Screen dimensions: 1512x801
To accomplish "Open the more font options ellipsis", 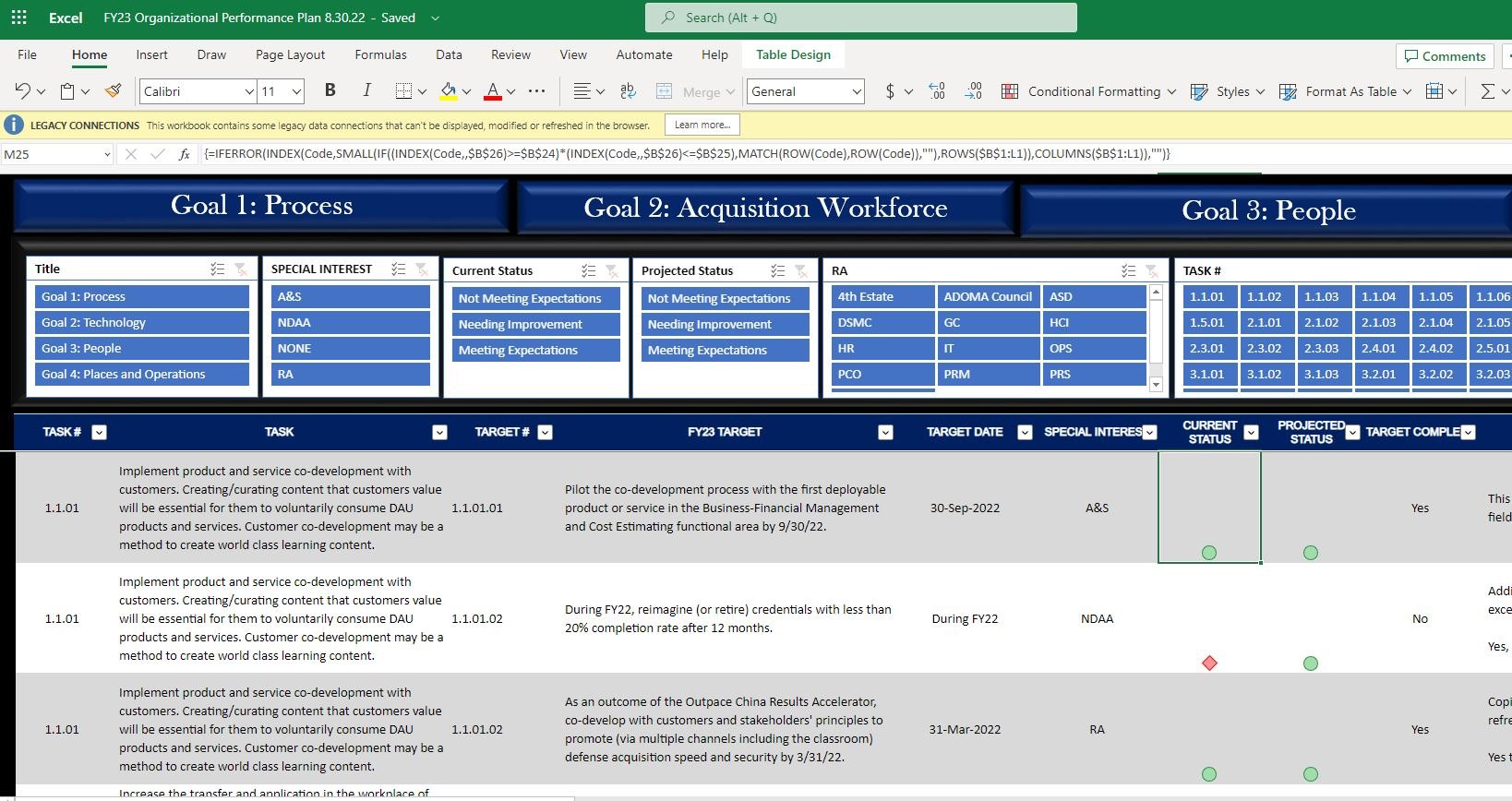I will [537, 90].
